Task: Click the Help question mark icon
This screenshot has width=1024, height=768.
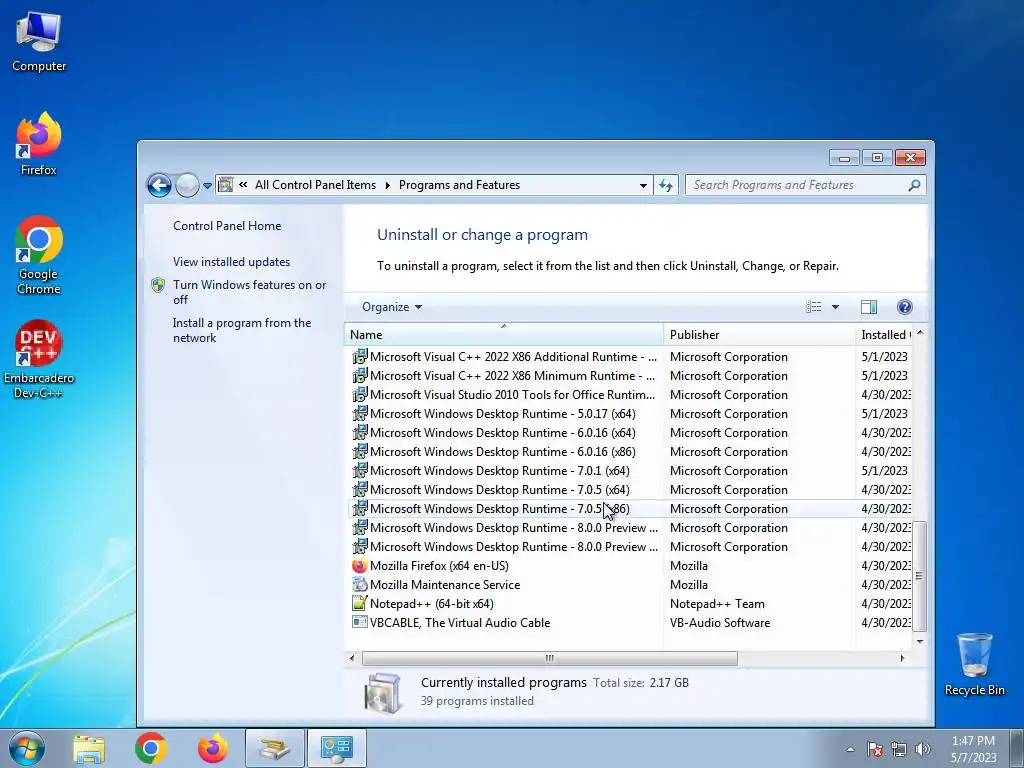Action: click(x=904, y=307)
